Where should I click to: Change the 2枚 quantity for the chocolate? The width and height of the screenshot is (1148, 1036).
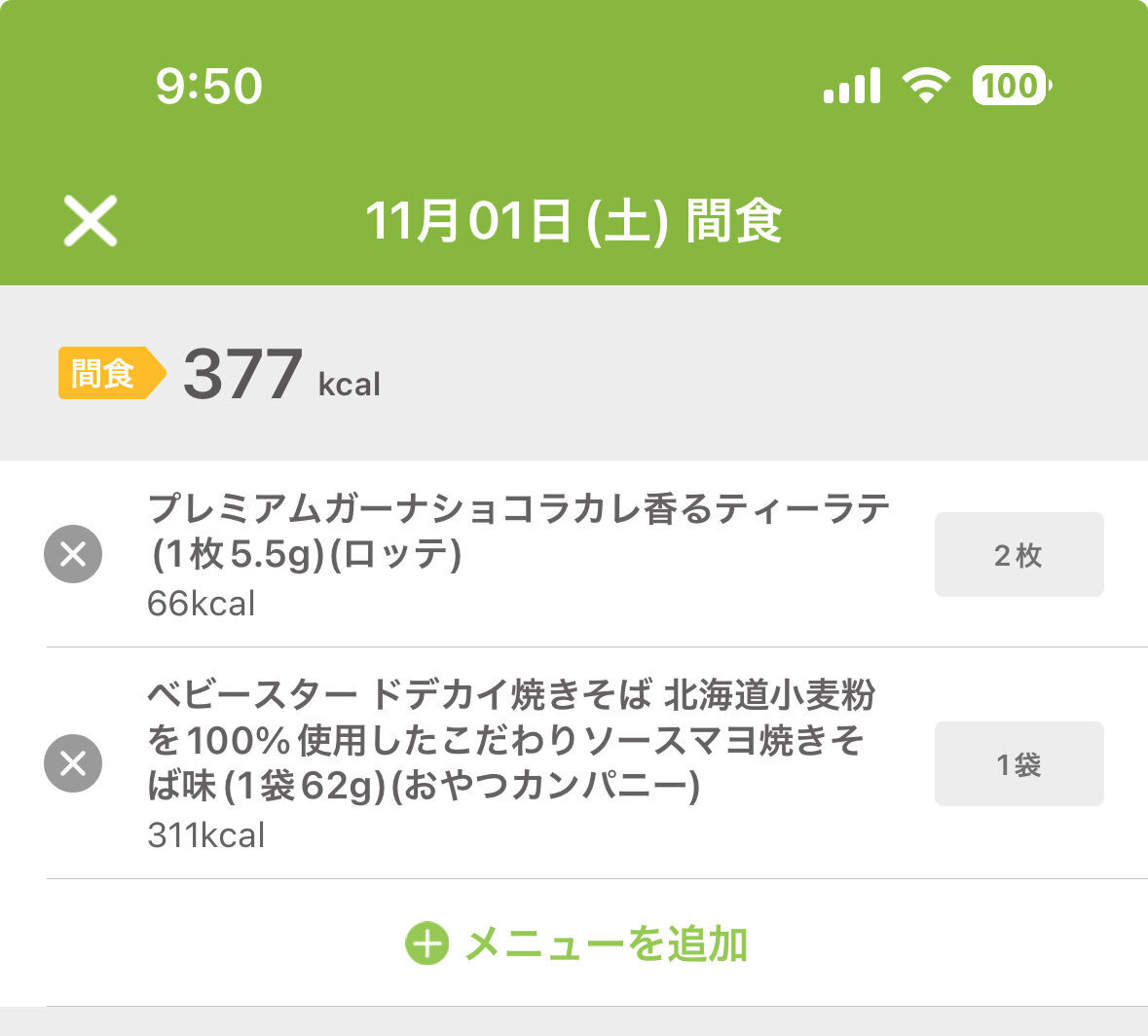point(1018,555)
